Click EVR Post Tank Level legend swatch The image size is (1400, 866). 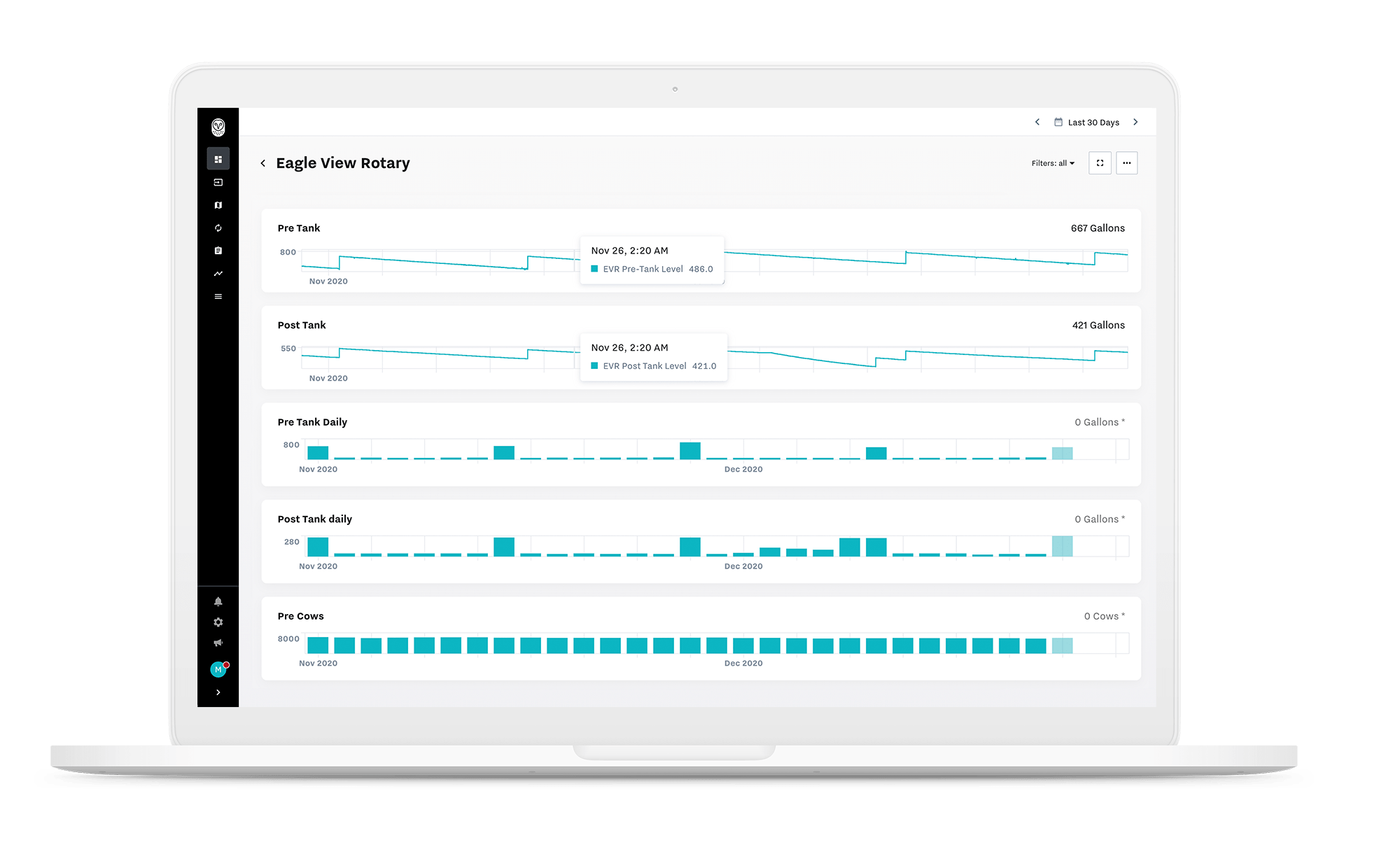(x=594, y=365)
